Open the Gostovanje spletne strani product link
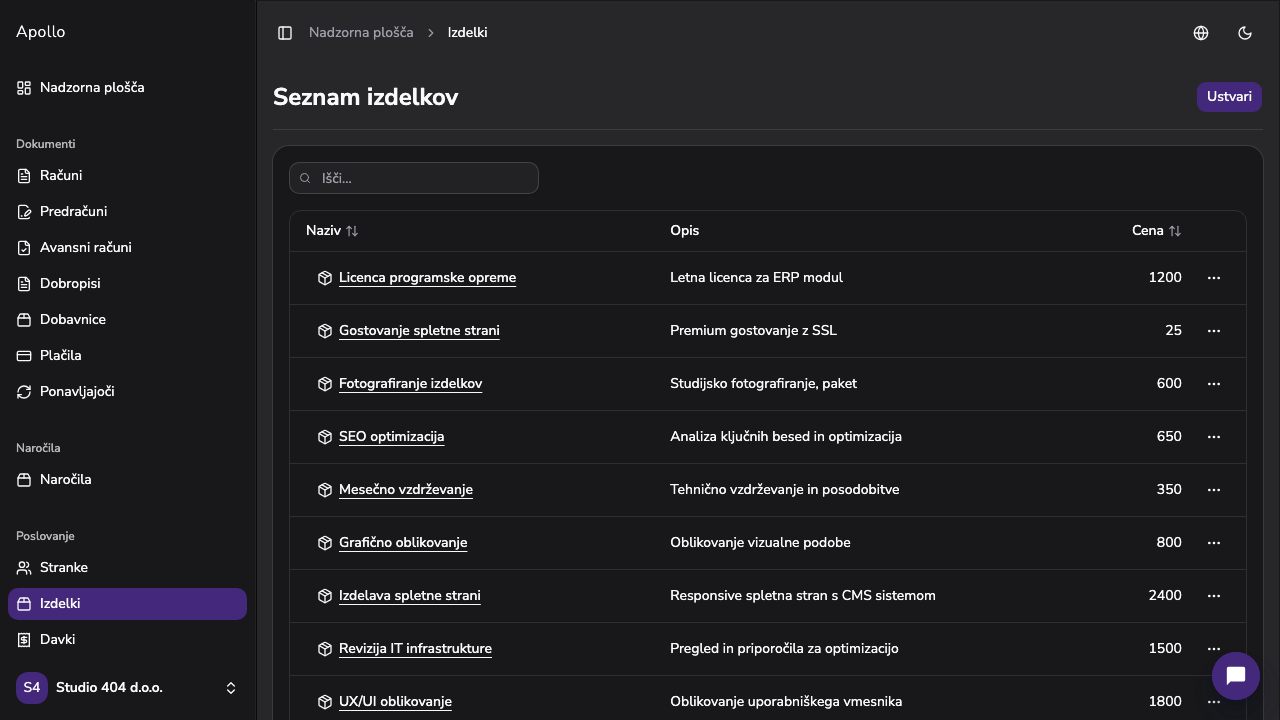This screenshot has width=1280, height=720. click(419, 331)
